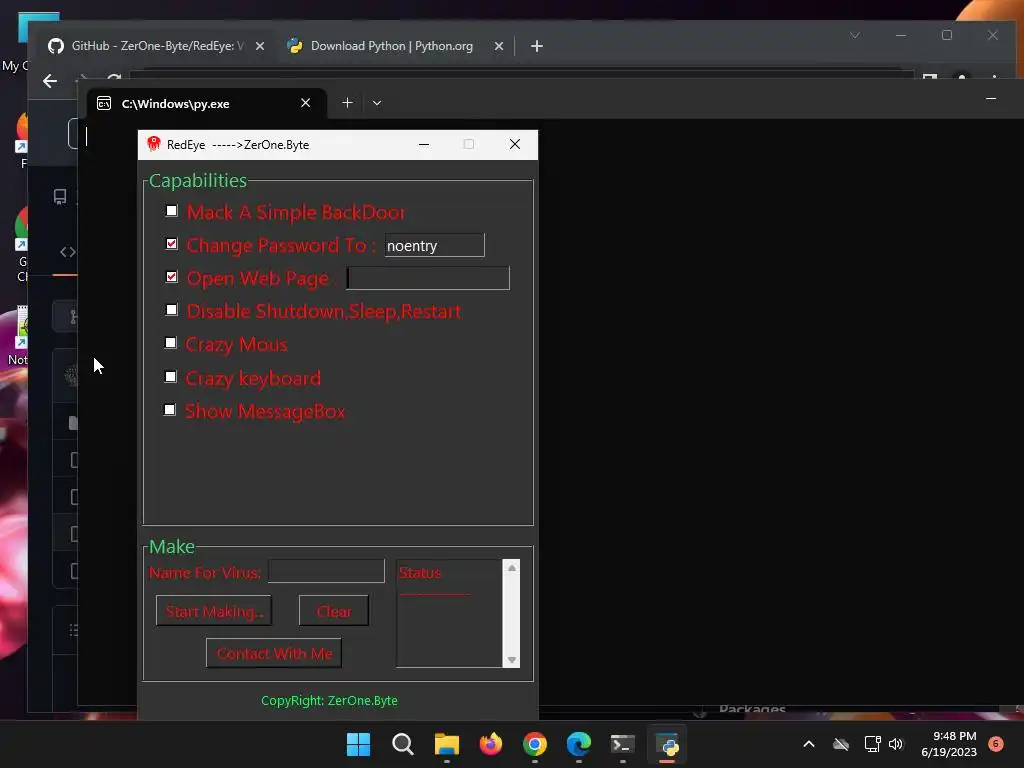Click the Status box scroll up arrow

pyautogui.click(x=511, y=568)
